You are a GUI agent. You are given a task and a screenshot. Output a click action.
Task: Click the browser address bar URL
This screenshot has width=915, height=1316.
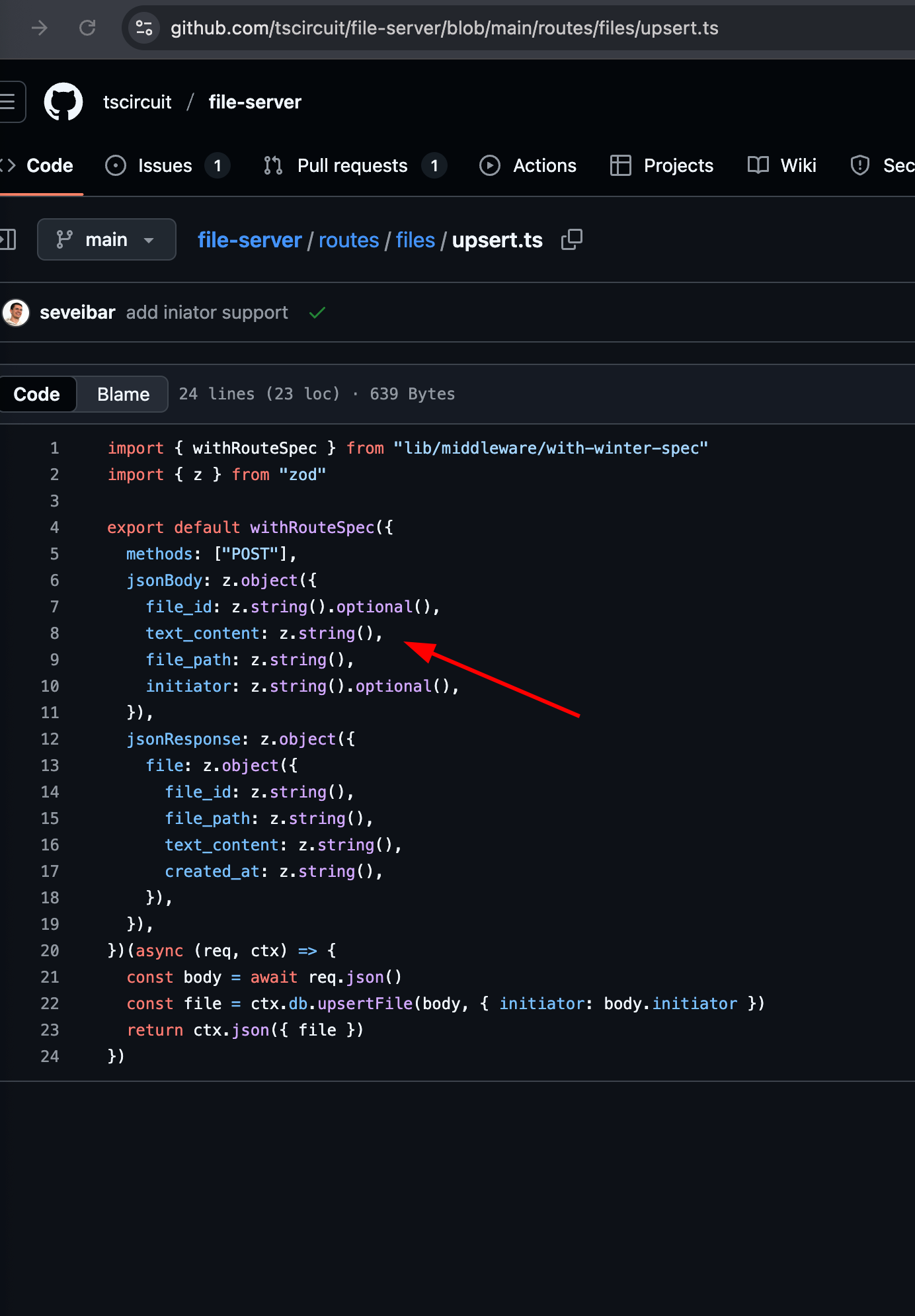[444, 28]
